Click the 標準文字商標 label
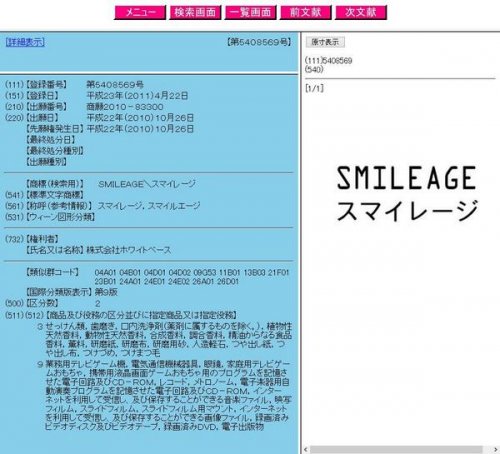Image resolution: width=500 pixels, height=454 pixels. [54, 195]
